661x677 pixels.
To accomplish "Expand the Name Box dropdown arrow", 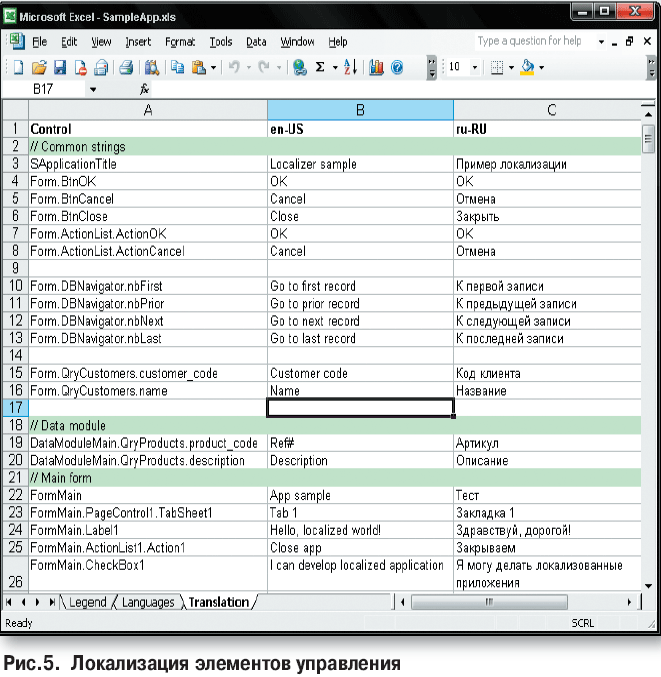I will (x=93, y=89).
